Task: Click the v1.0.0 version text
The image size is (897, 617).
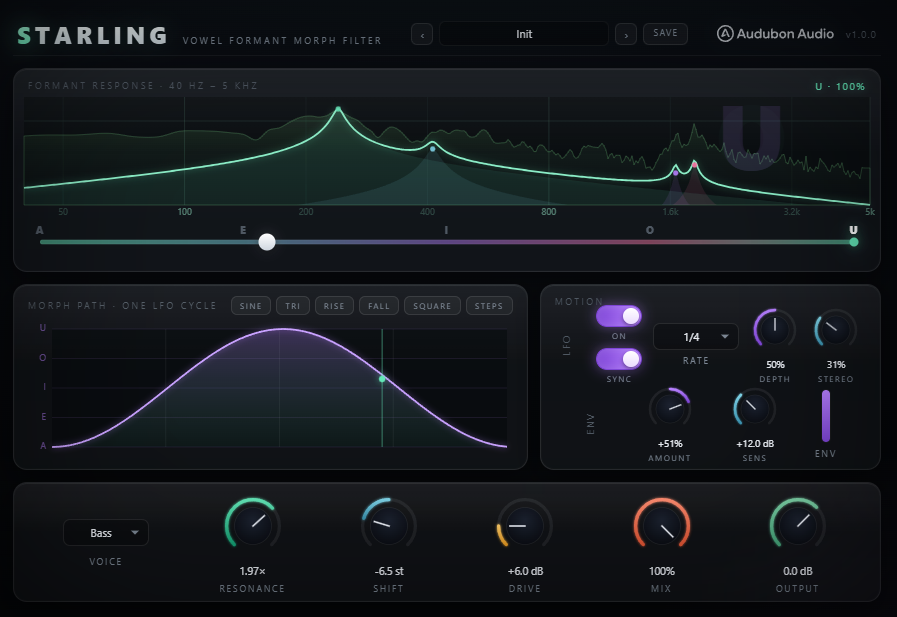Action: pos(860,34)
